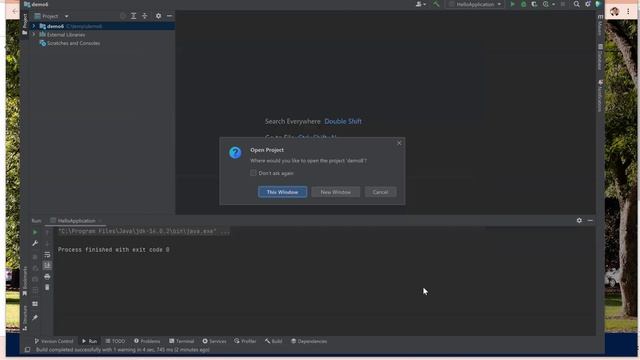This screenshot has width=640, height=360.
Task: Click the Structure vertical sidebar tab
Action: [25, 318]
